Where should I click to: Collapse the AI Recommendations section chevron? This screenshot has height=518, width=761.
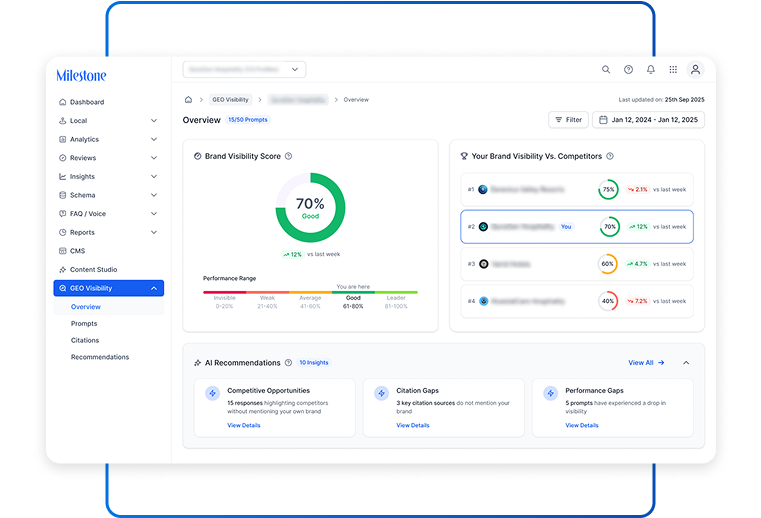pos(686,363)
